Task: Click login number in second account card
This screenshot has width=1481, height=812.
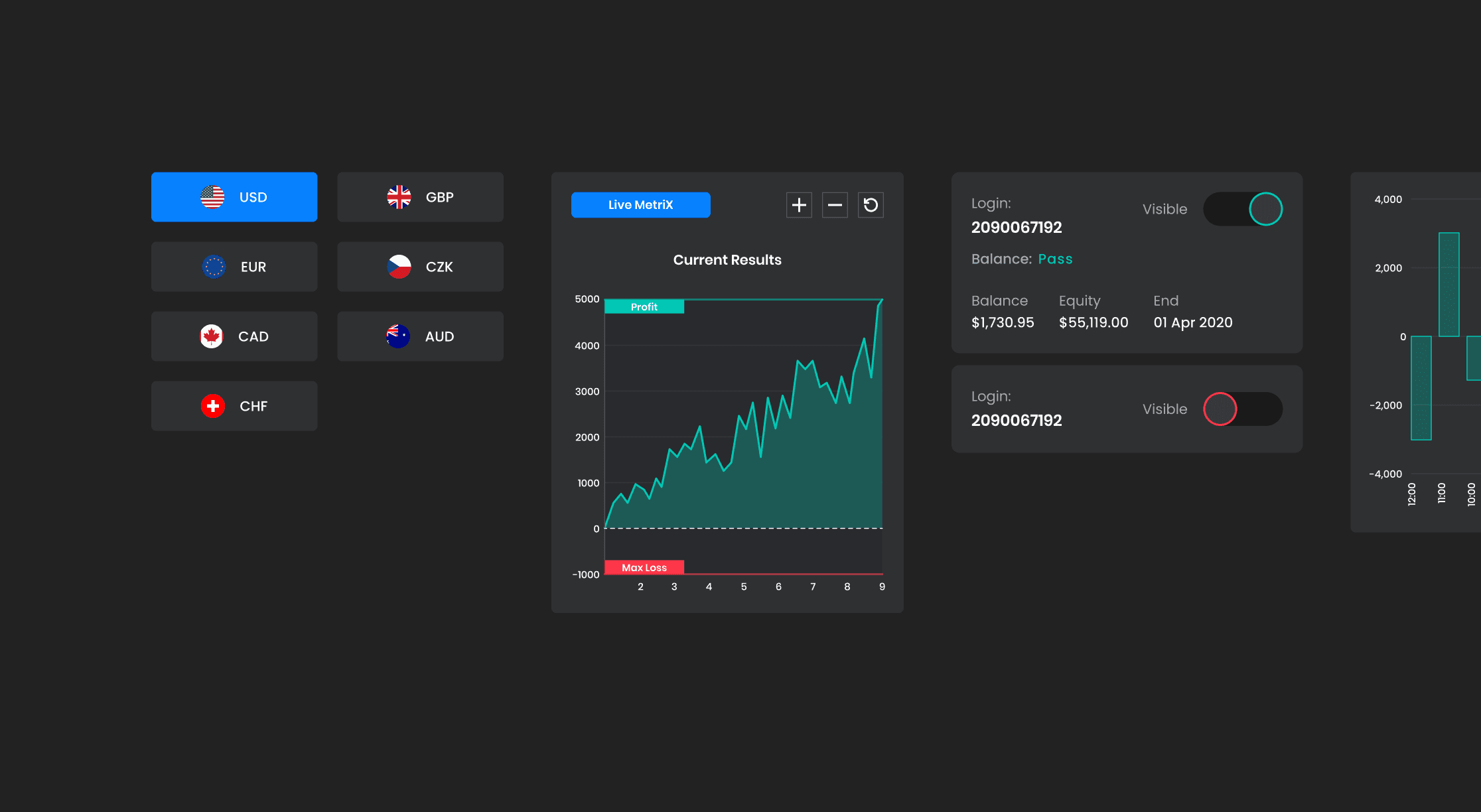Action: pyautogui.click(x=1017, y=421)
